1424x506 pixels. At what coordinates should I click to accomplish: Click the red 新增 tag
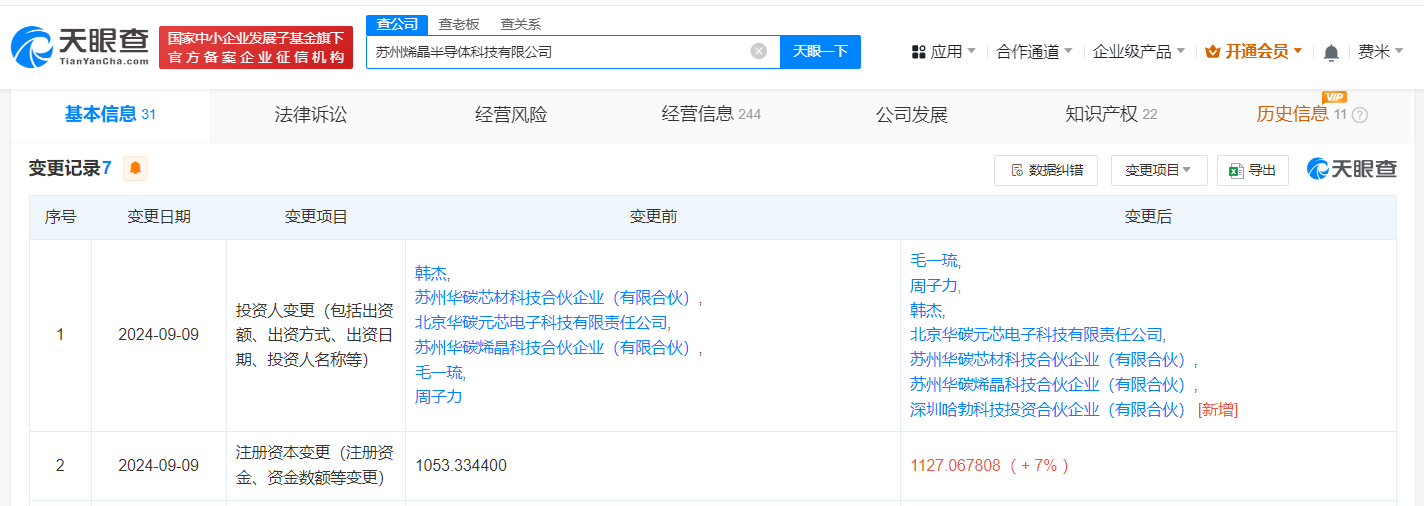(1218, 409)
